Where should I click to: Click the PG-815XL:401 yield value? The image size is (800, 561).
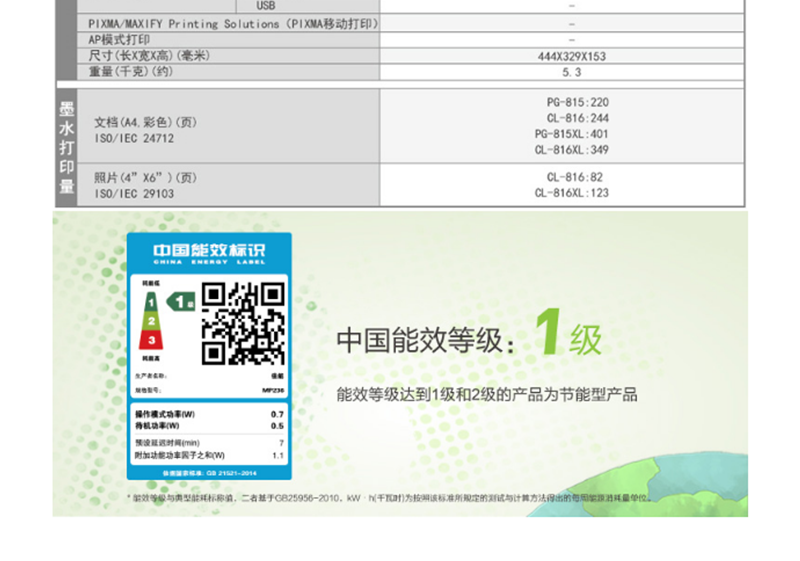point(571,134)
